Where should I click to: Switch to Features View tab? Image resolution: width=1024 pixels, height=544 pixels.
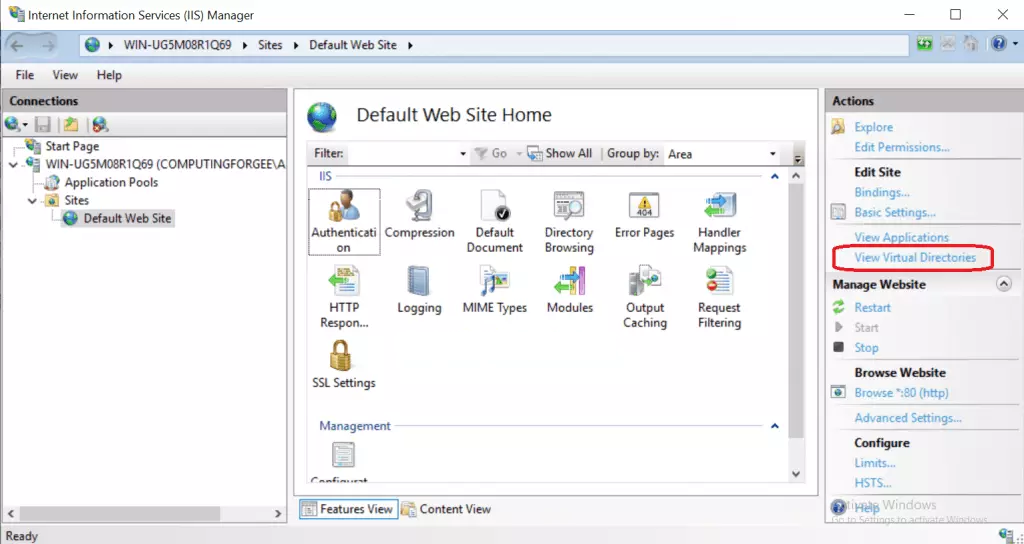click(x=348, y=509)
